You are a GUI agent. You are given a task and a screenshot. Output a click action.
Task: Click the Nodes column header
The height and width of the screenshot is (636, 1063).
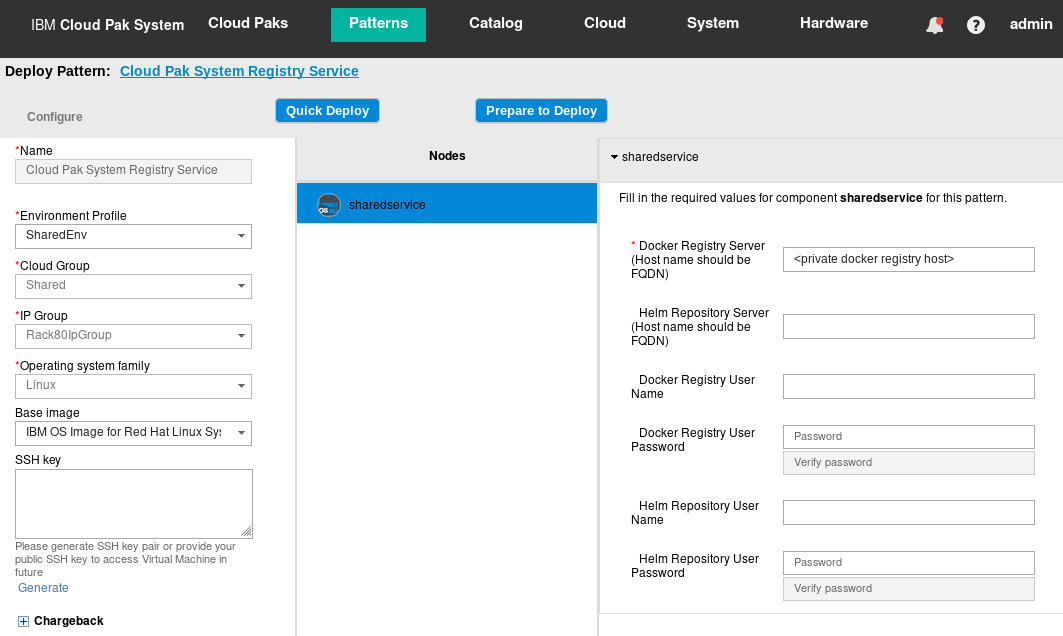click(447, 156)
